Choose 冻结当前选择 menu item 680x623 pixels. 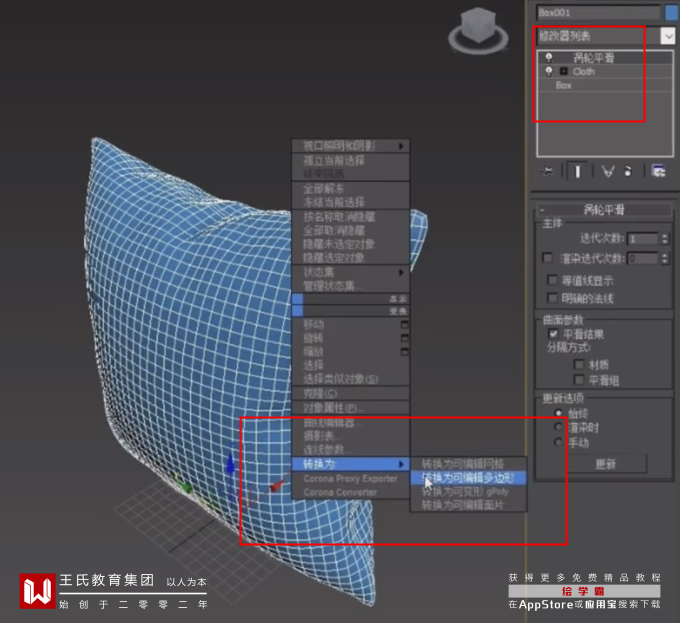pyautogui.click(x=350, y=202)
